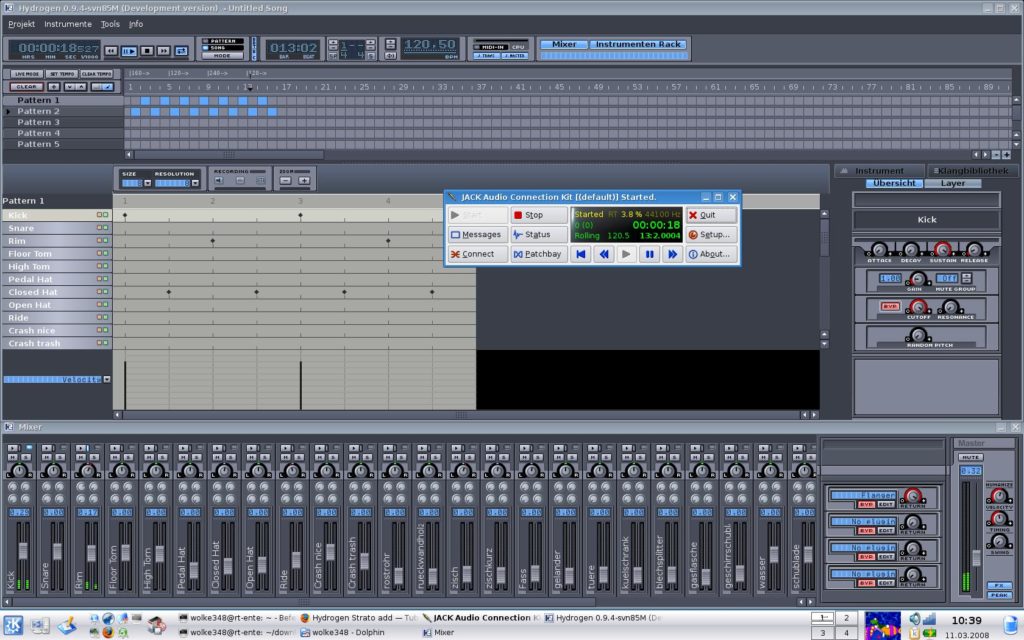Open the Resolution dropdown in pattern editor
This screenshot has width=1024, height=640.
coord(195,181)
